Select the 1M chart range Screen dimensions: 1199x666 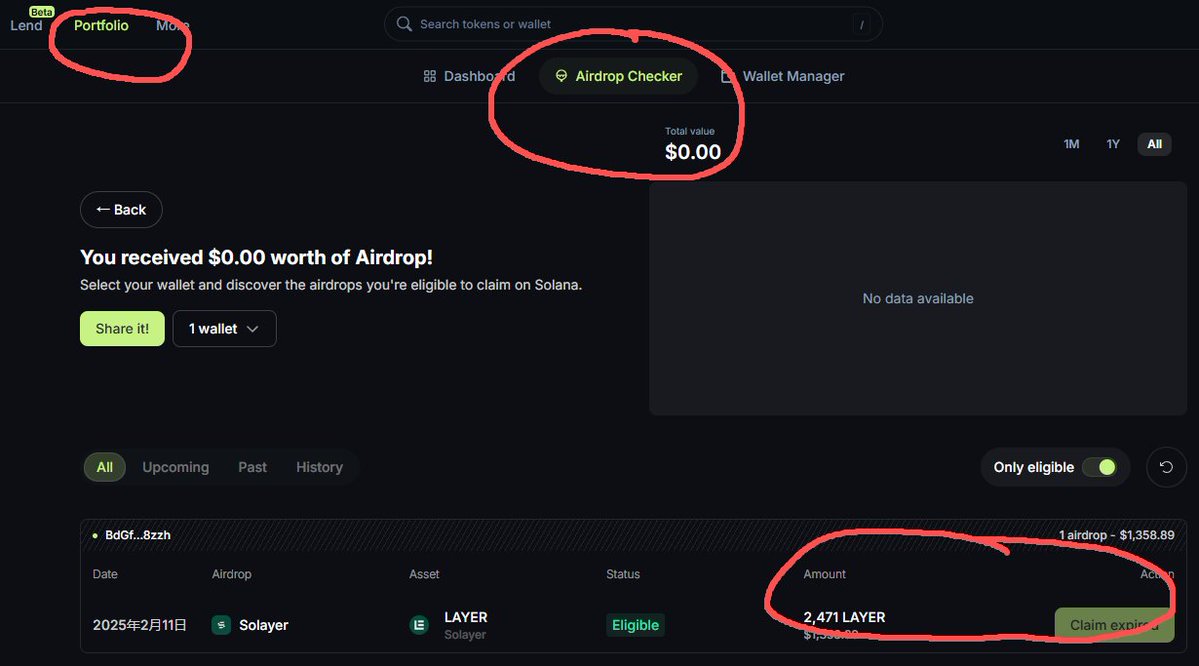1071,144
